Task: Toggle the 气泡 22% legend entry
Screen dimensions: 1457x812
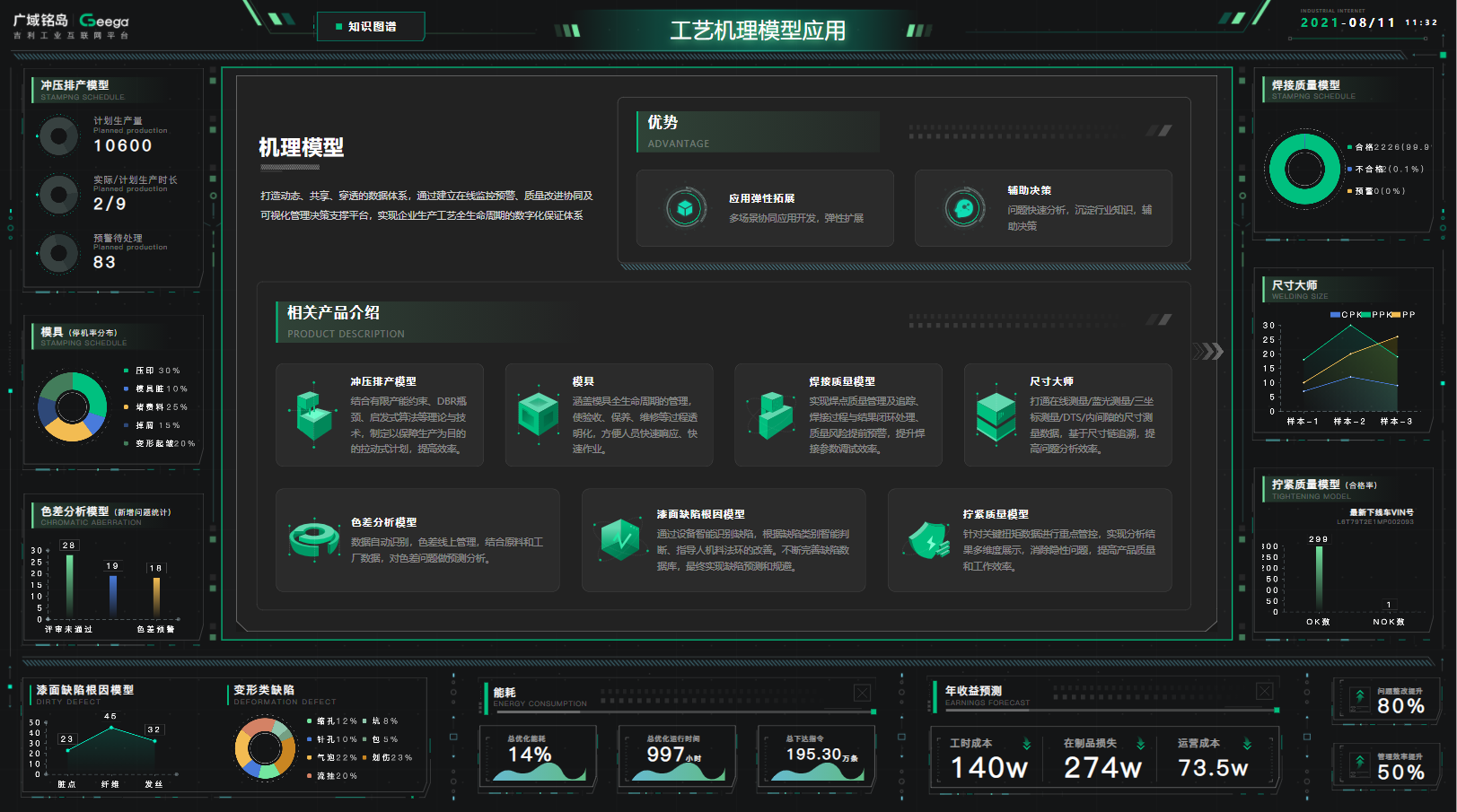Action: 332,757
